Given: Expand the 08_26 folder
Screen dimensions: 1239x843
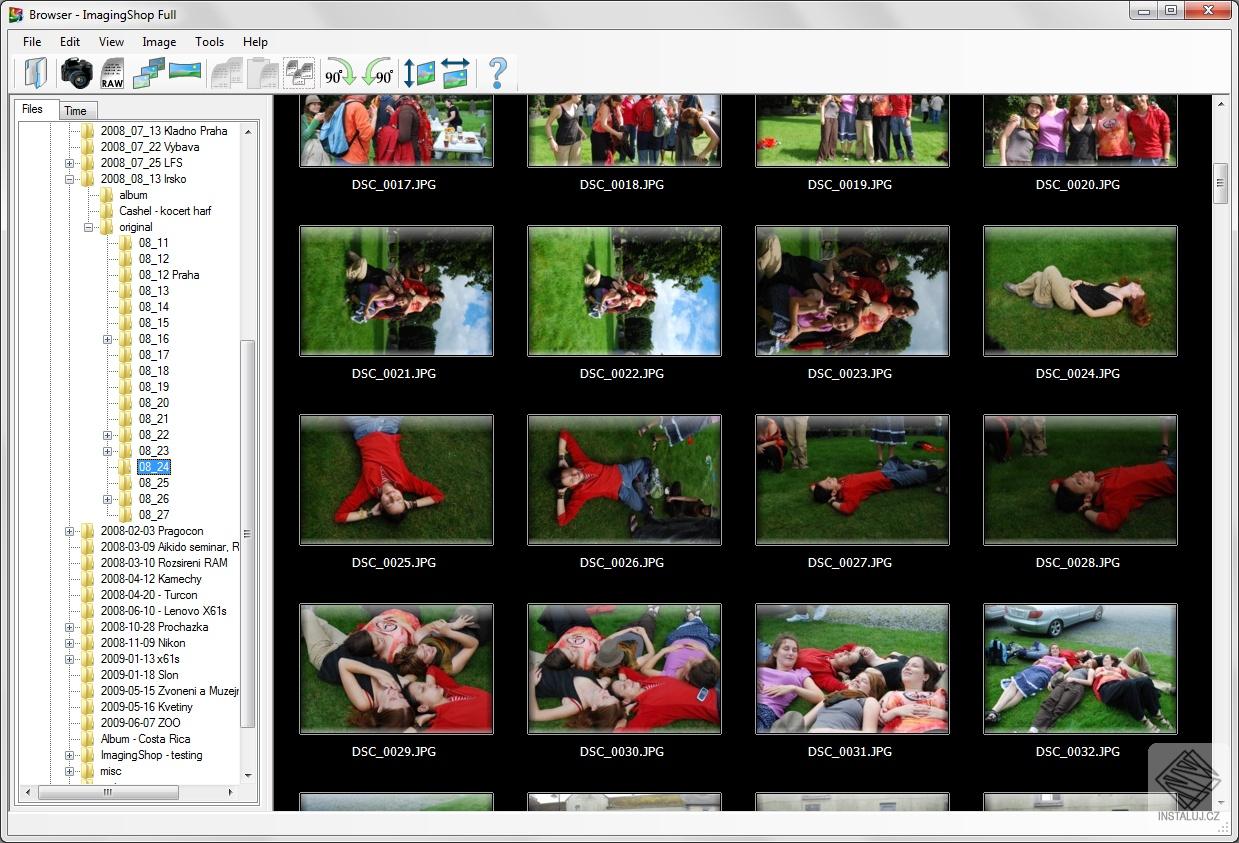Looking at the screenshot, I should pyautogui.click(x=107, y=498).
